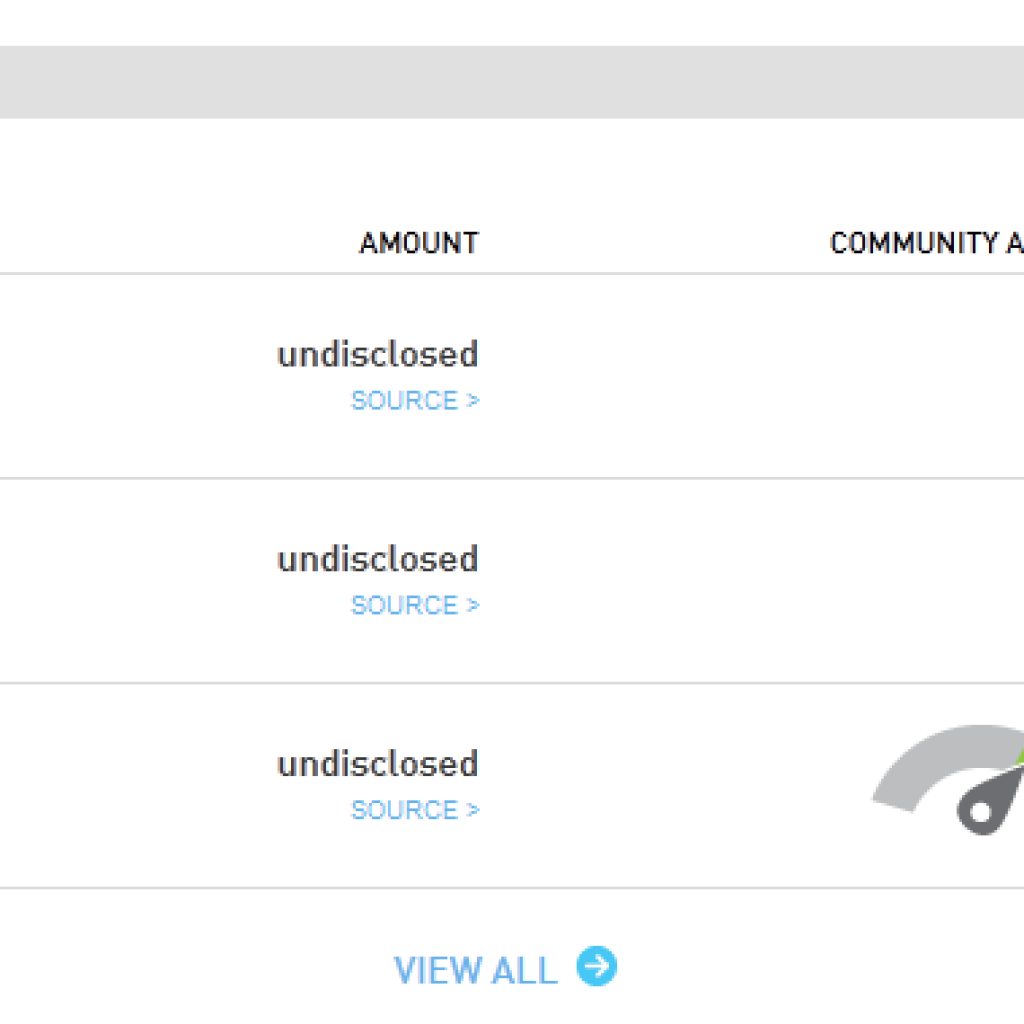This screenshot has height=1024, width=1024.
Task: Open the SOURCE link in the second row
Action: [415, 605]
